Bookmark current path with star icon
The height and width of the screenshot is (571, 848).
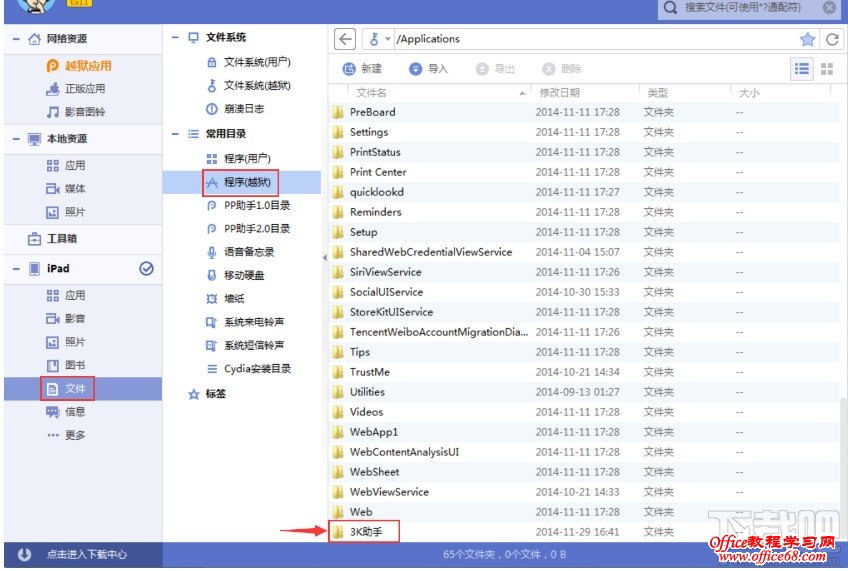tap(807, 39)
